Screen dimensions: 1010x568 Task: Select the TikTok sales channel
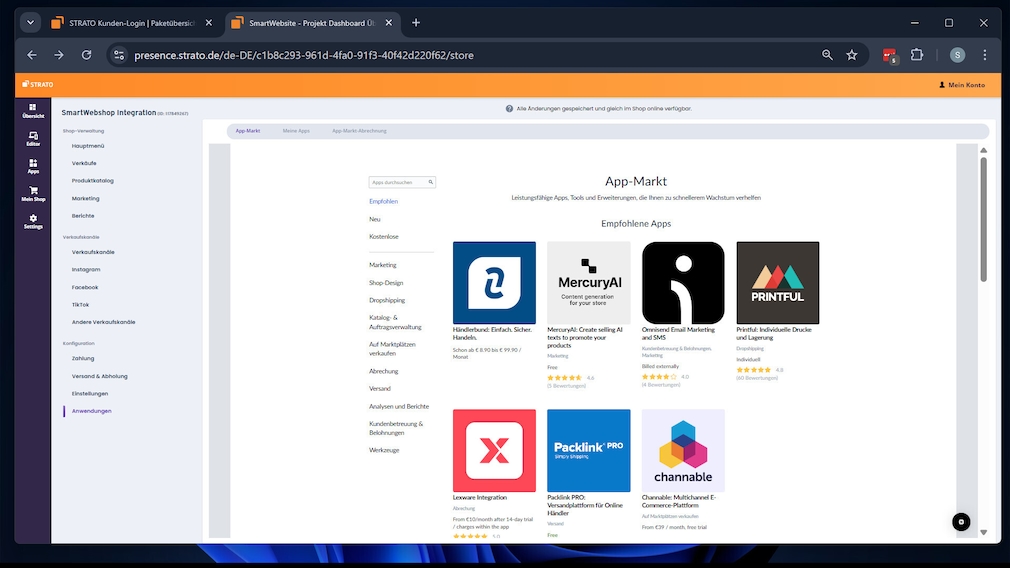point(80,305)
